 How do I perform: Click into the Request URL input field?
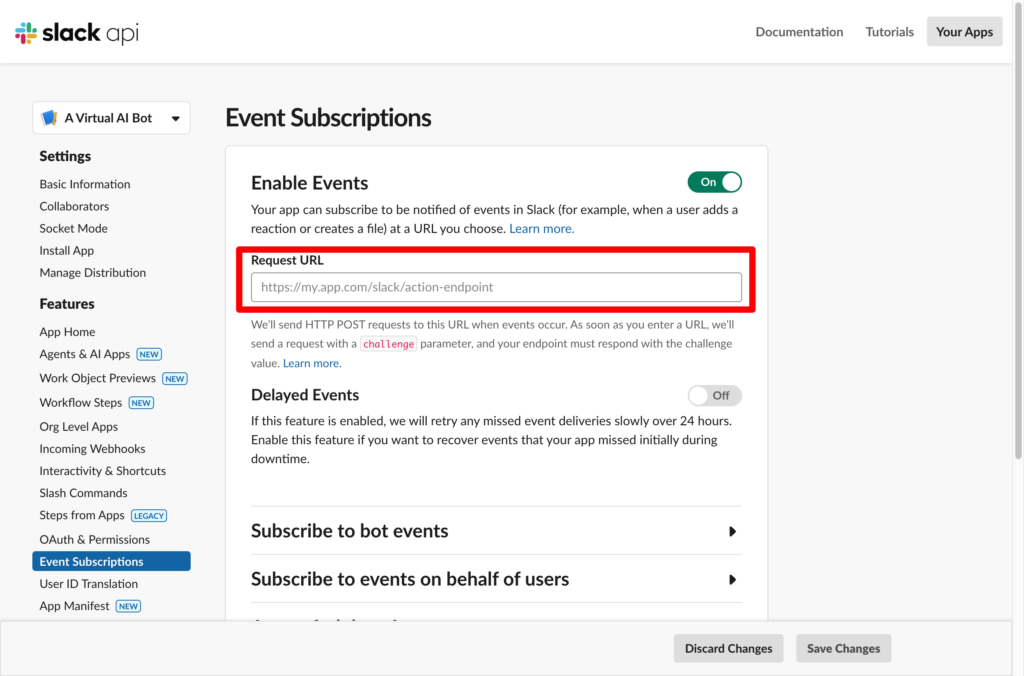(496, 287)
